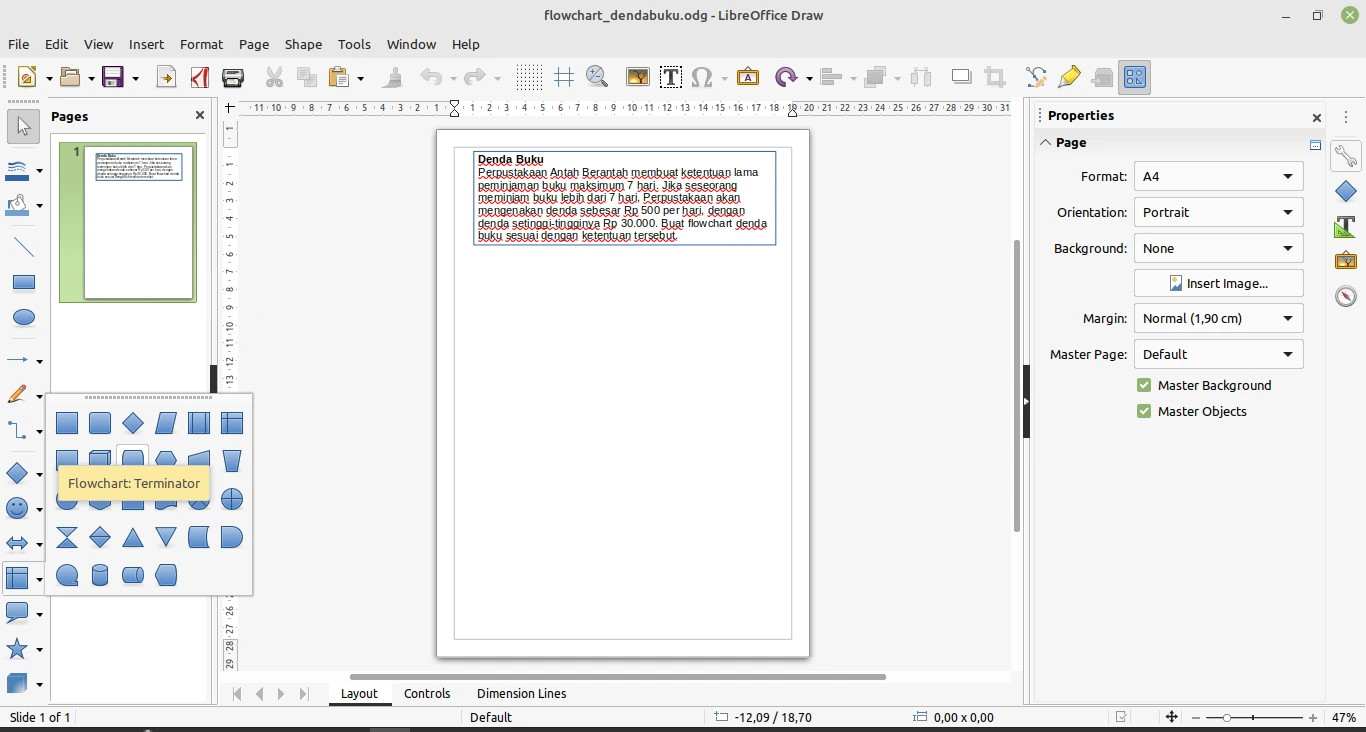The height and width of the screenshot is (732, 1366).
Task: Open Save button dropdown arrow
Action: click(135, 78)
